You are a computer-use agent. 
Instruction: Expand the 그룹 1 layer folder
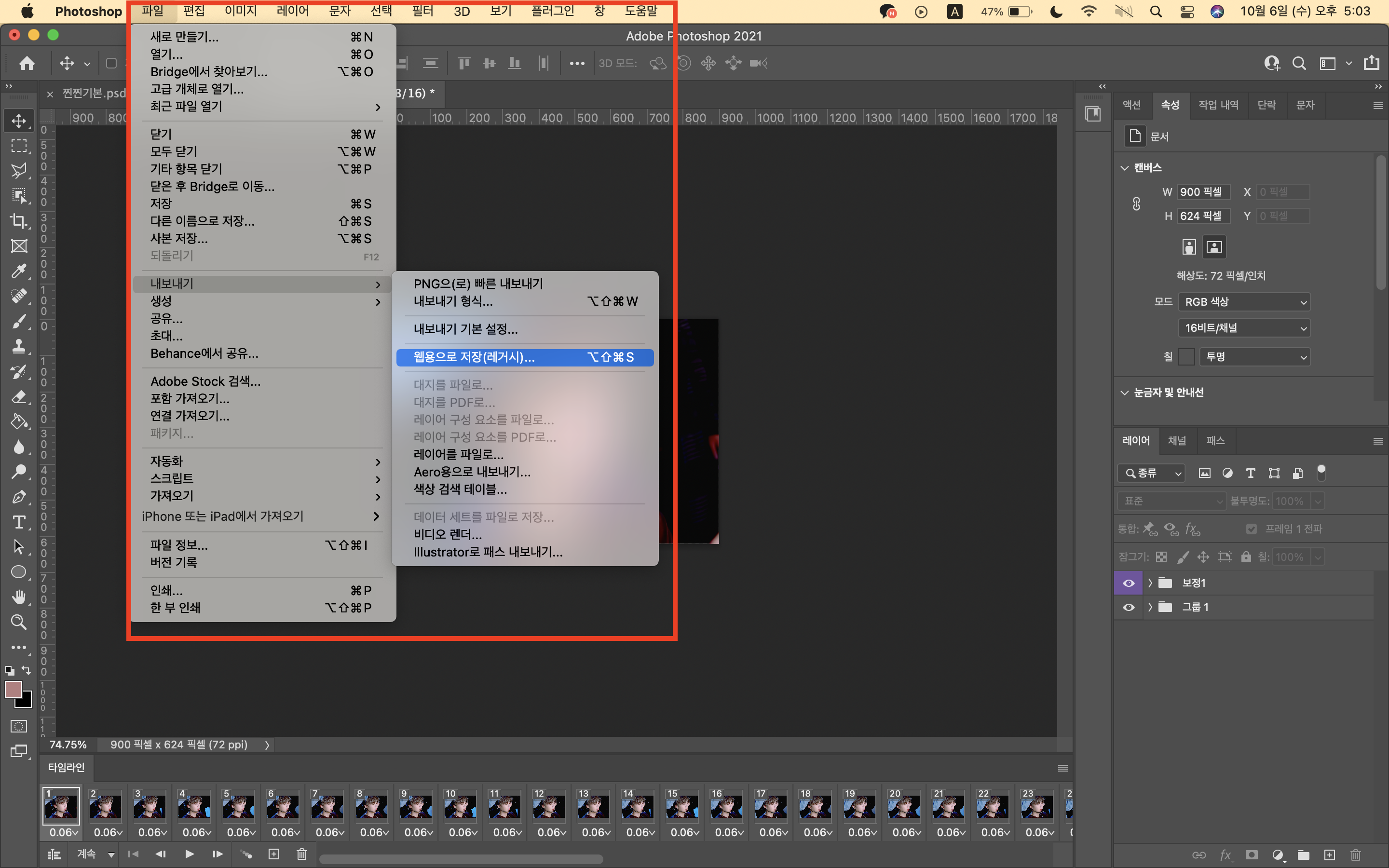click(x=1150, y=608)
